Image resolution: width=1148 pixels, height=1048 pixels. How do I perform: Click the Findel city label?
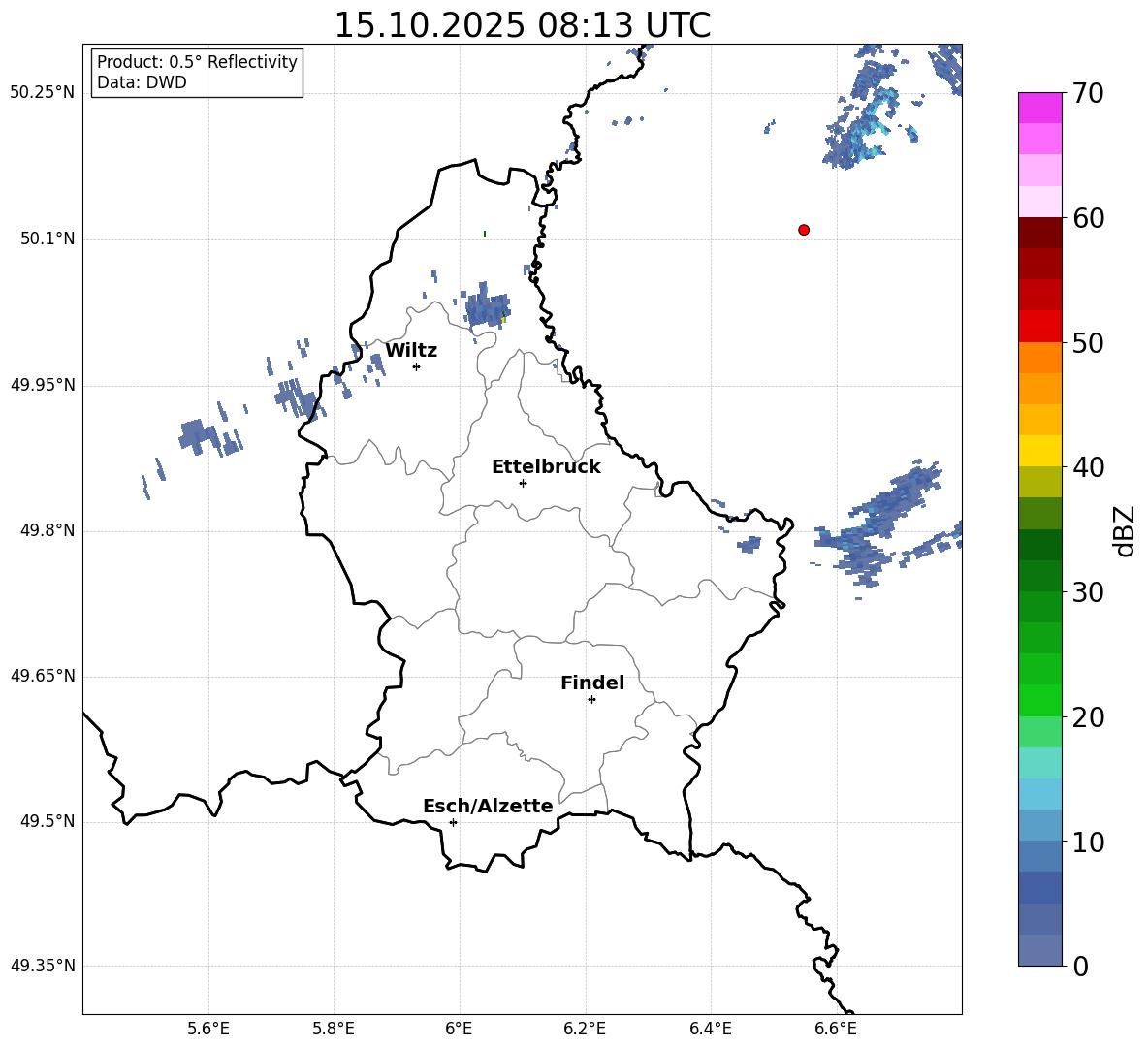click(592, 683)
